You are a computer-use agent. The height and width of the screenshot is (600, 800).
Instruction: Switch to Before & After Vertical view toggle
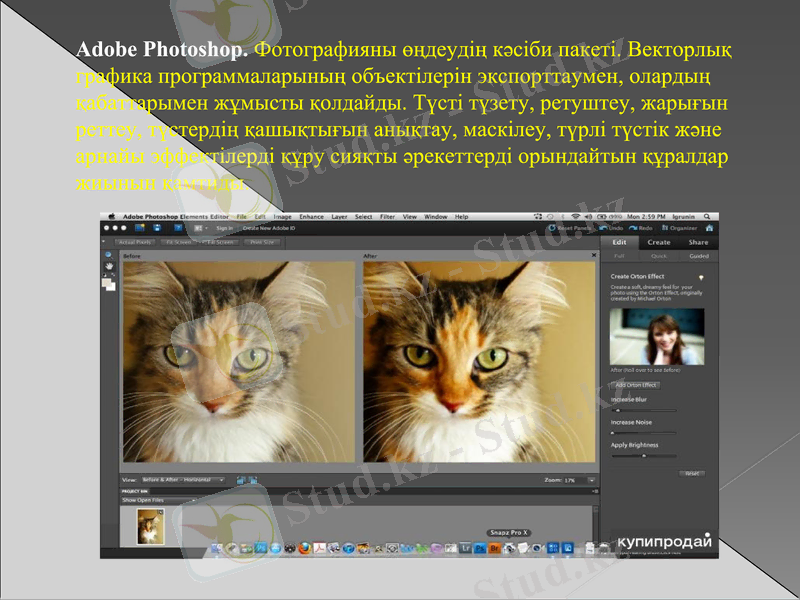[x=253, y=480]
